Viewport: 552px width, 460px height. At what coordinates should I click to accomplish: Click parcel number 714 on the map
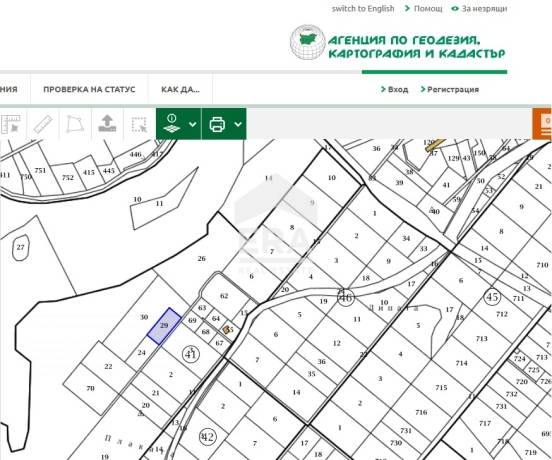click(461, 363)
